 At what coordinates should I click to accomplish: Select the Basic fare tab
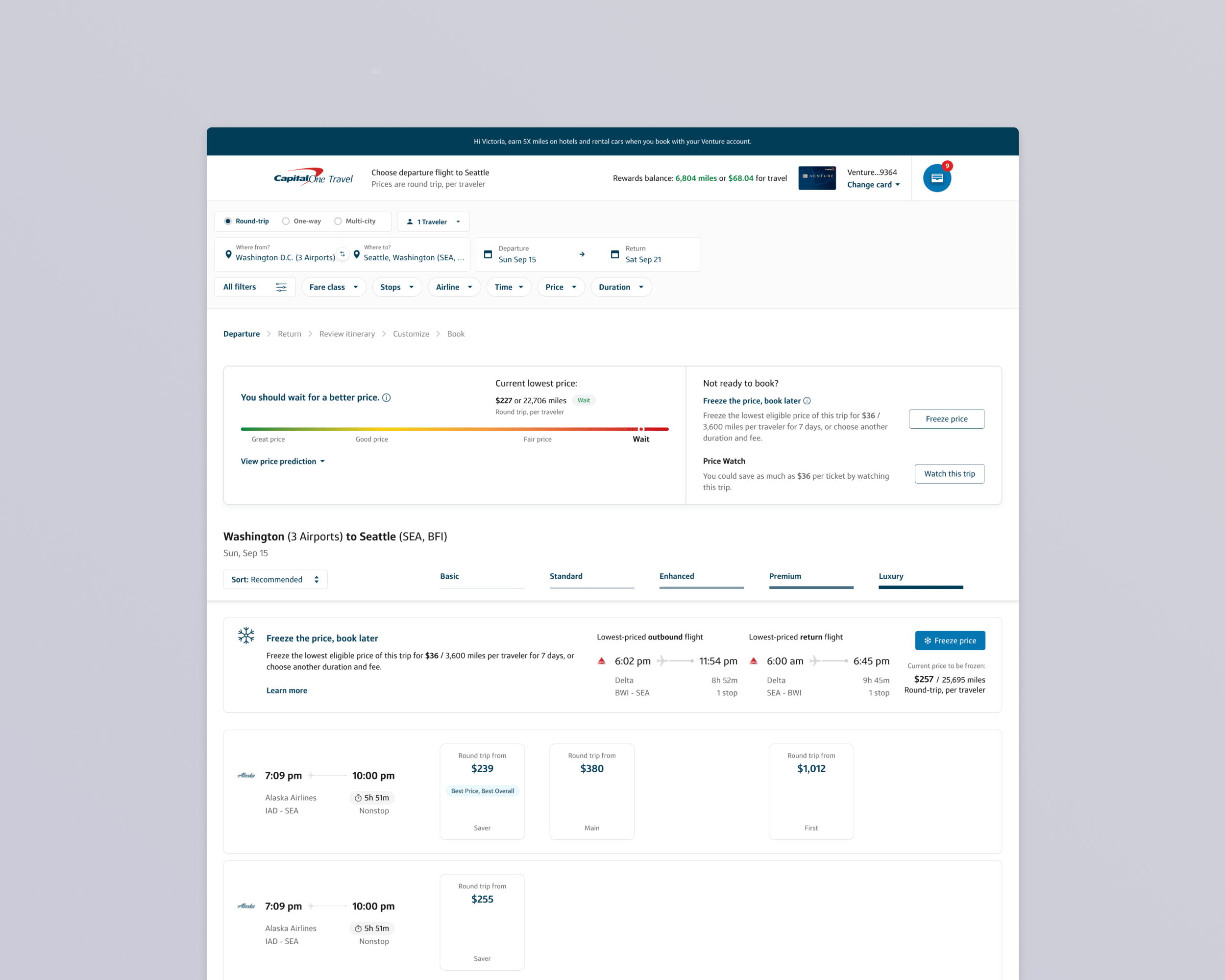click(449, 577)
